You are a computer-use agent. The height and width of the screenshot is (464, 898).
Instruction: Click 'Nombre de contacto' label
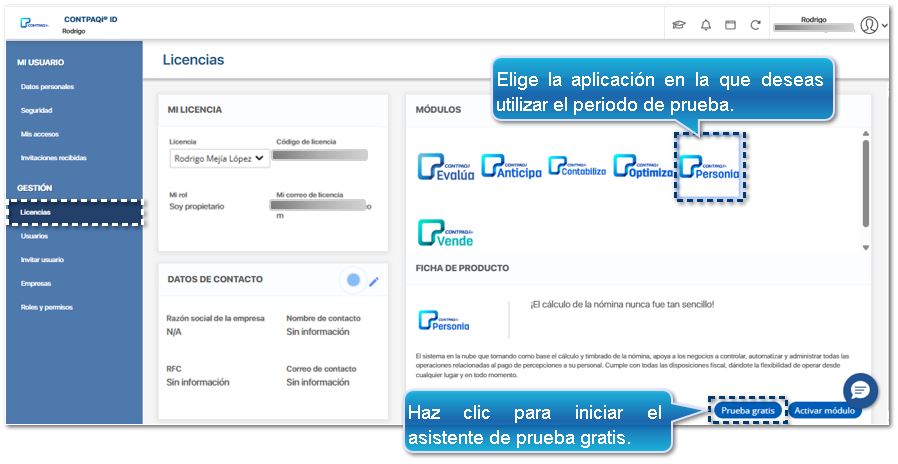point(324,318)
